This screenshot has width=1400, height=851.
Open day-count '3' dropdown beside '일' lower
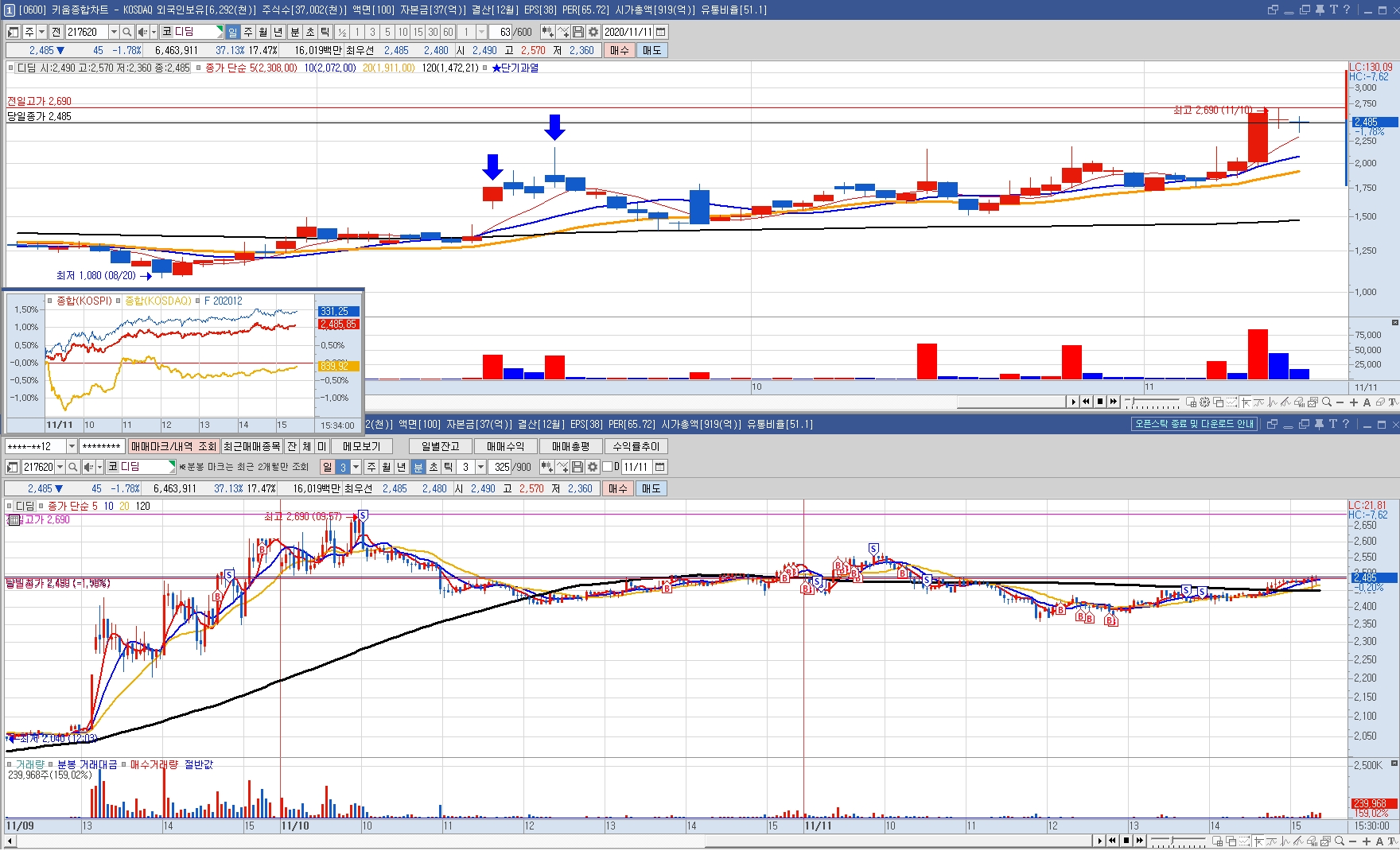[356, 467]
